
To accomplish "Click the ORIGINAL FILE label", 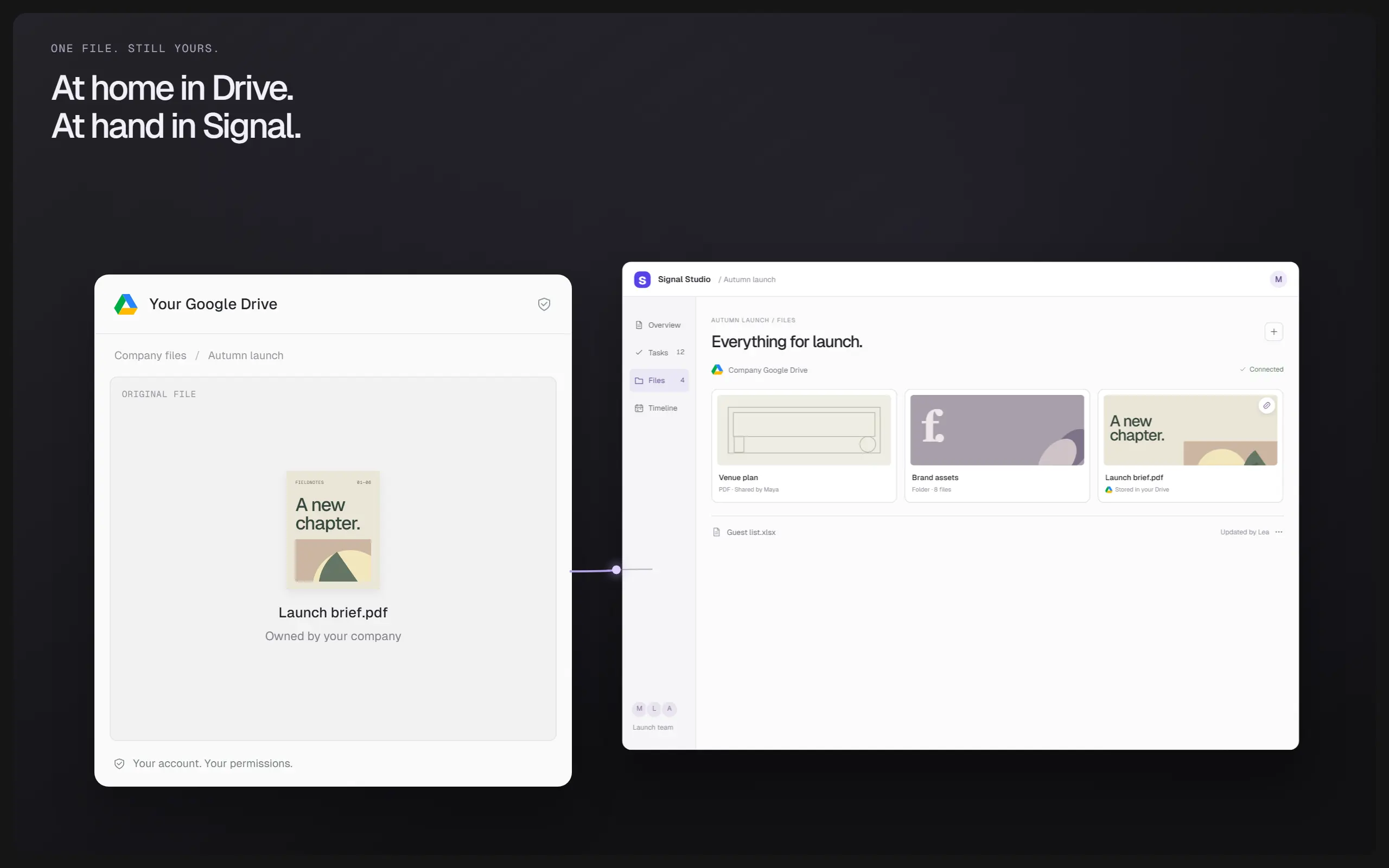I will 159,394.
